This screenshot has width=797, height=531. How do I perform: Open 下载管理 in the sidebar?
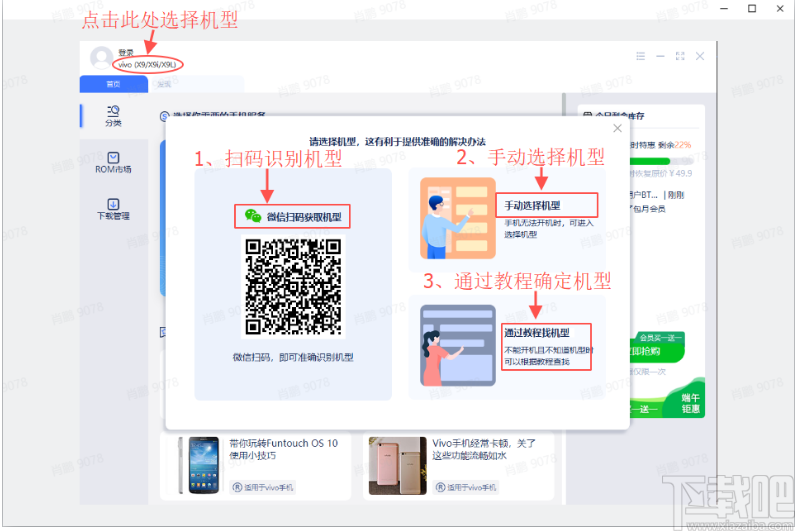tap(113, 209)
